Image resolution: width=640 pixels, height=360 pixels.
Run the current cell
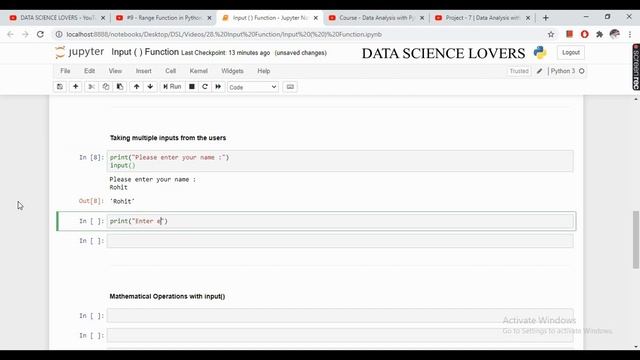[x=172, y=87]
